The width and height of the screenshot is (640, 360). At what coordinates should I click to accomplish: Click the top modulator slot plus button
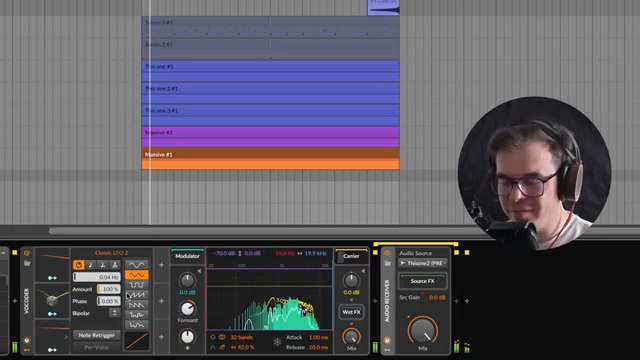click(x=162, y=265)
